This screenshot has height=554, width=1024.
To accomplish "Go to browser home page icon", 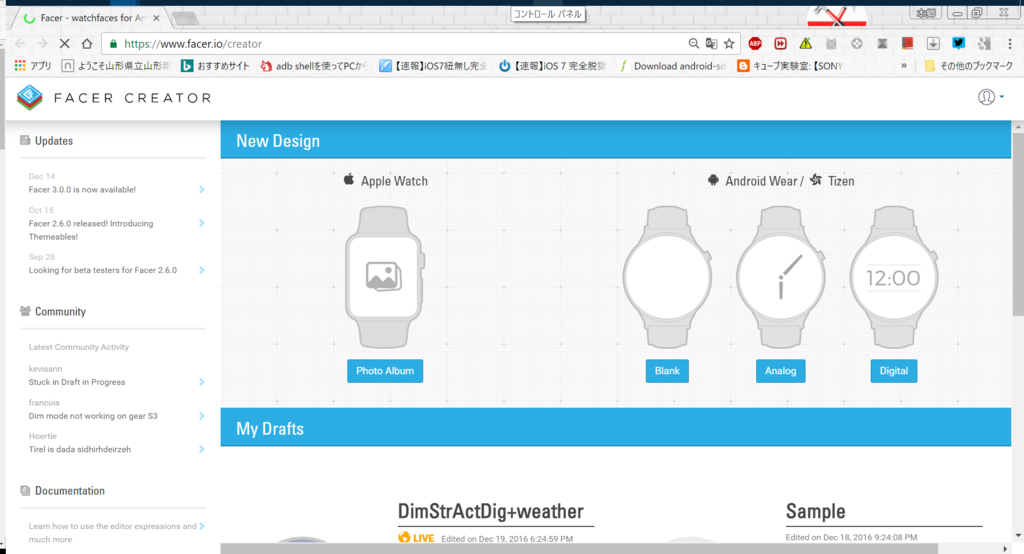I will [86, 44].
